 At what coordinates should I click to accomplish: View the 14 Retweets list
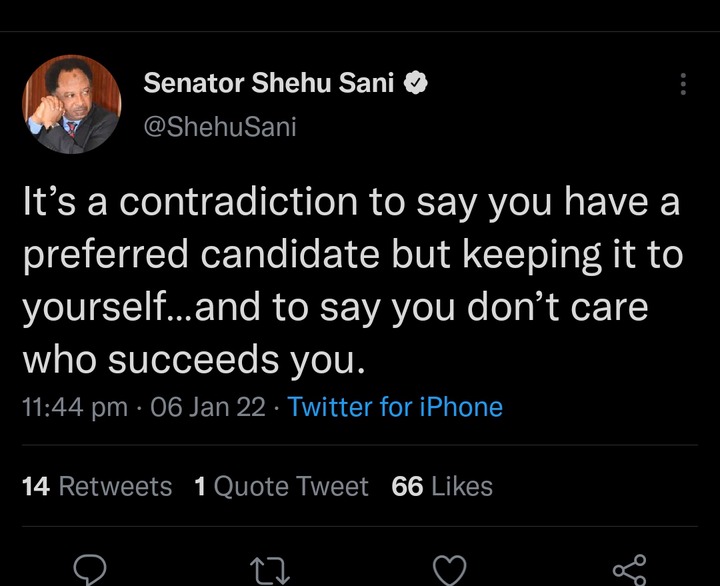[96, 487]
